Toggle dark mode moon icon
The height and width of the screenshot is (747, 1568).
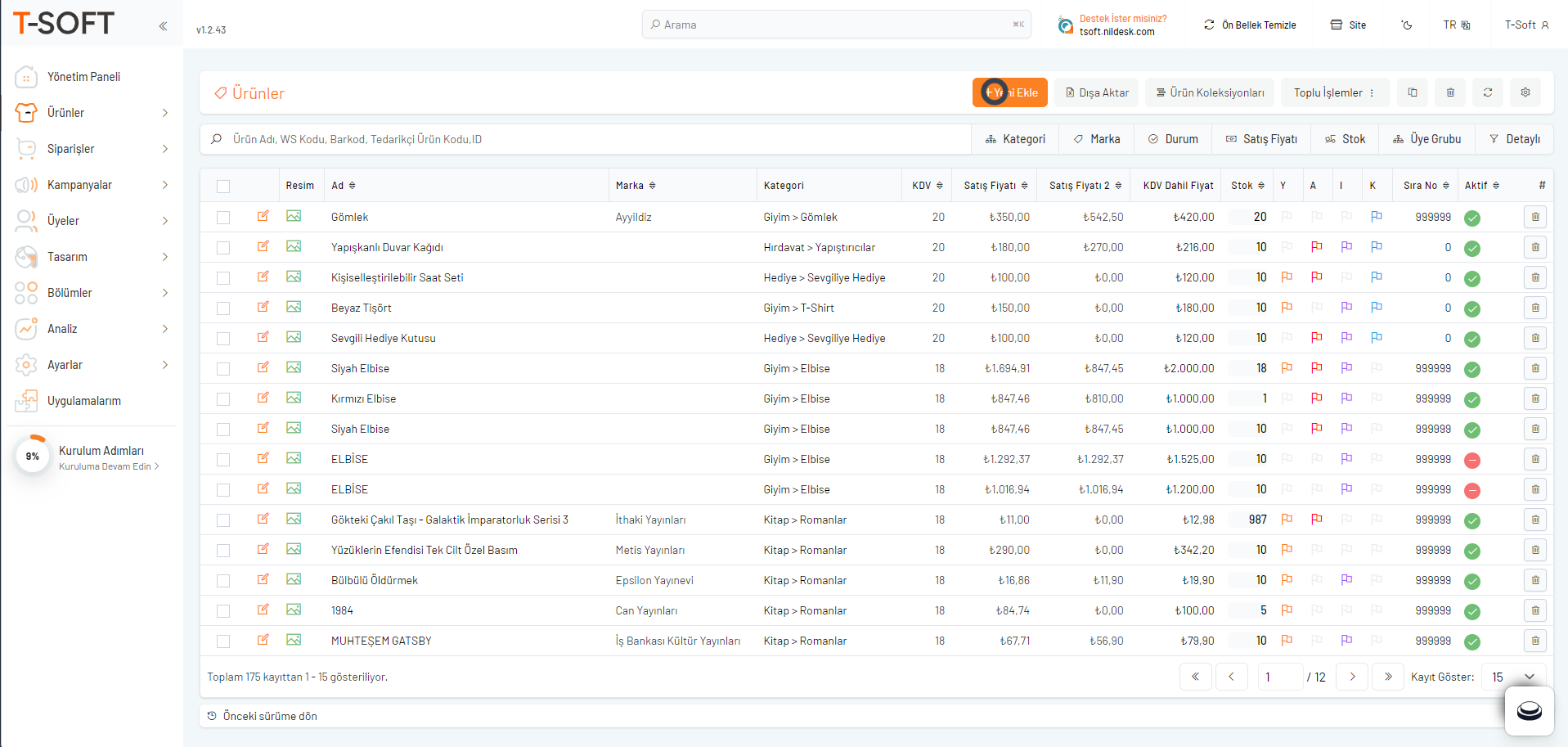1406,25
